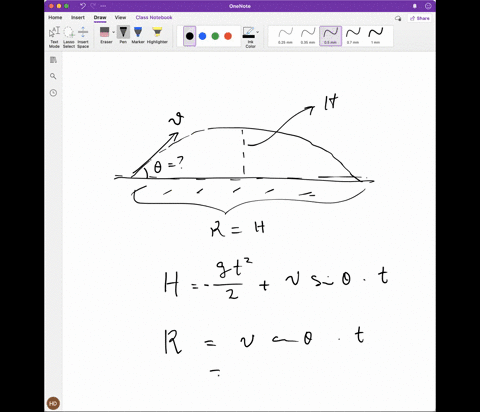Set pen thickness to 0.35 mm

click(x=308, y=36)
